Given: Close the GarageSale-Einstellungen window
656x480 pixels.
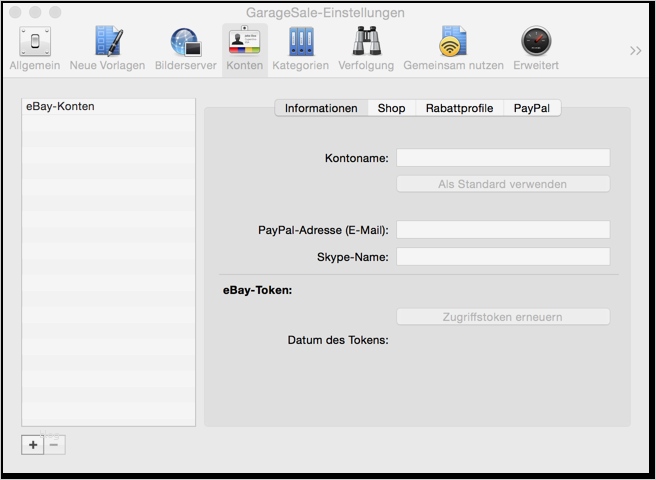Looking at the screenshot, I should tap(15, 12).
